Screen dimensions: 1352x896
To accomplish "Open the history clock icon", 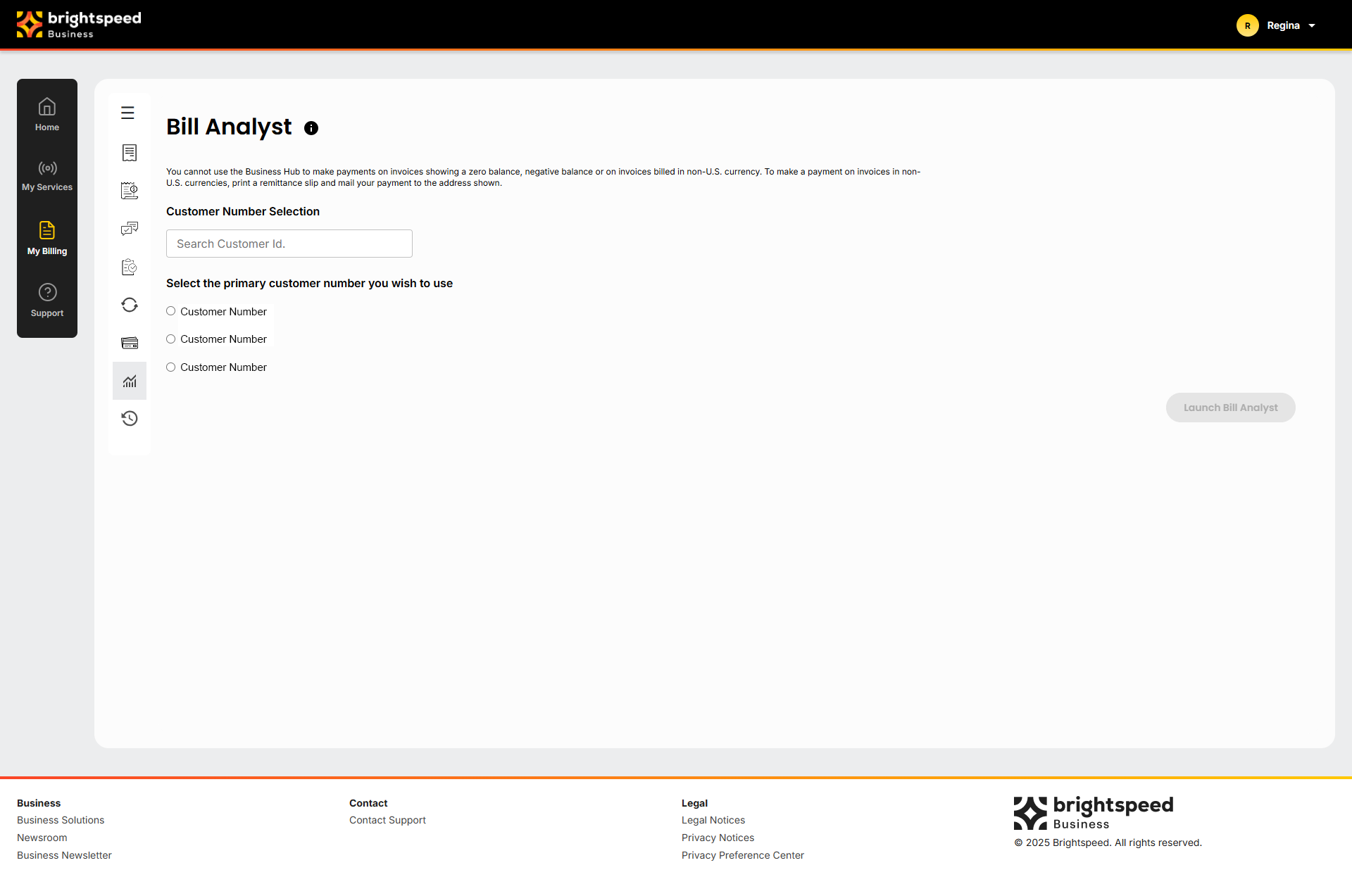I will click(130, 419).
